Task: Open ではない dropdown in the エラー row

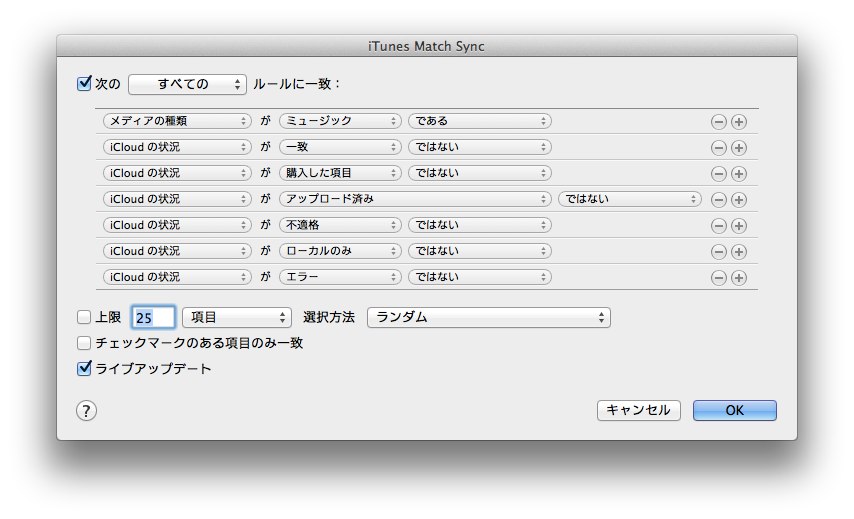Action: click(x=480, y=277)
